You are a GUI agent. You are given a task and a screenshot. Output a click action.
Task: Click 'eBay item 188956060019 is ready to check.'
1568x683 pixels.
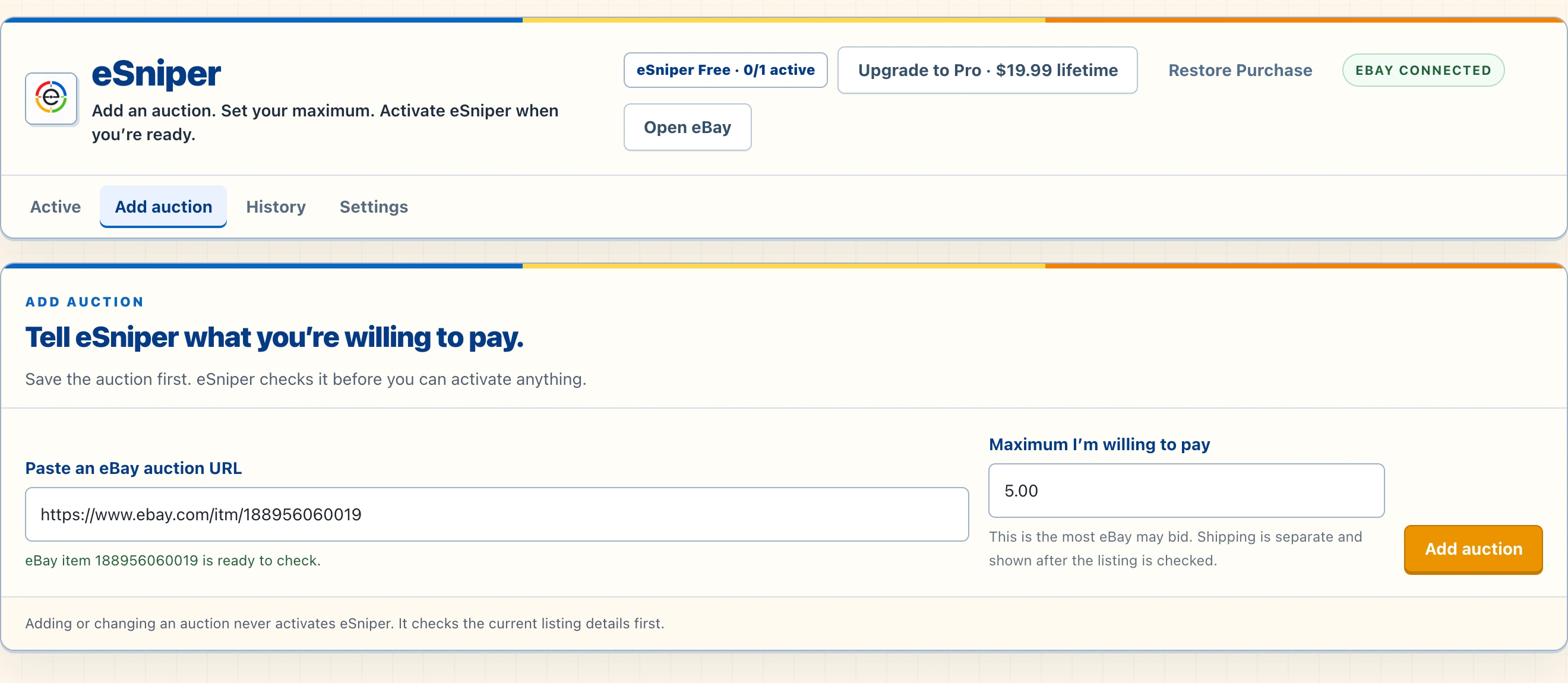click(173, 561)
